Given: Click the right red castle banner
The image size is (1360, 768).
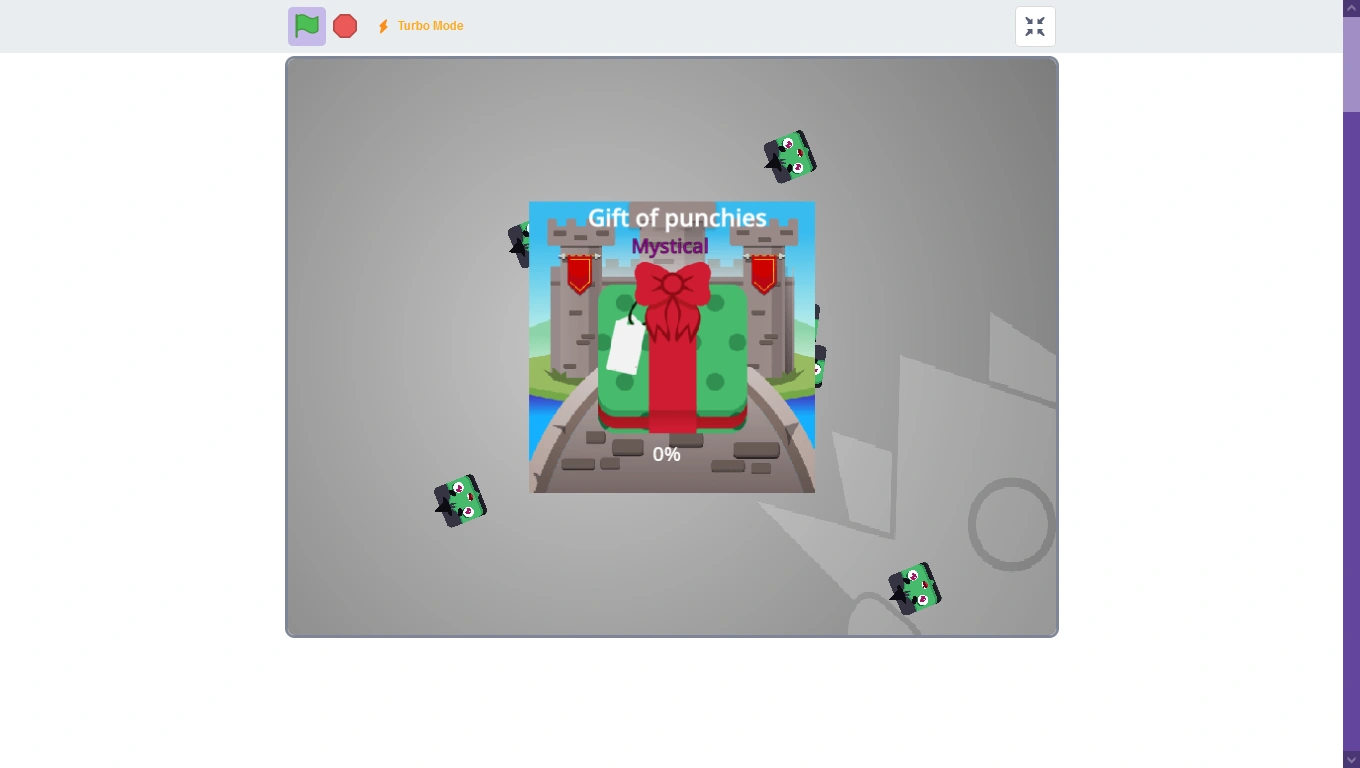Looking at the screenshot, I should point(763,273).
